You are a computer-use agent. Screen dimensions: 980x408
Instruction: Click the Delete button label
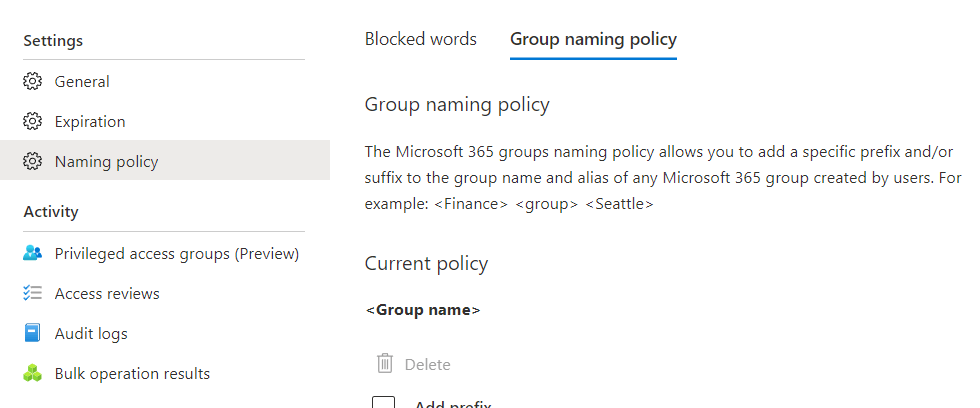pos(428,364)
